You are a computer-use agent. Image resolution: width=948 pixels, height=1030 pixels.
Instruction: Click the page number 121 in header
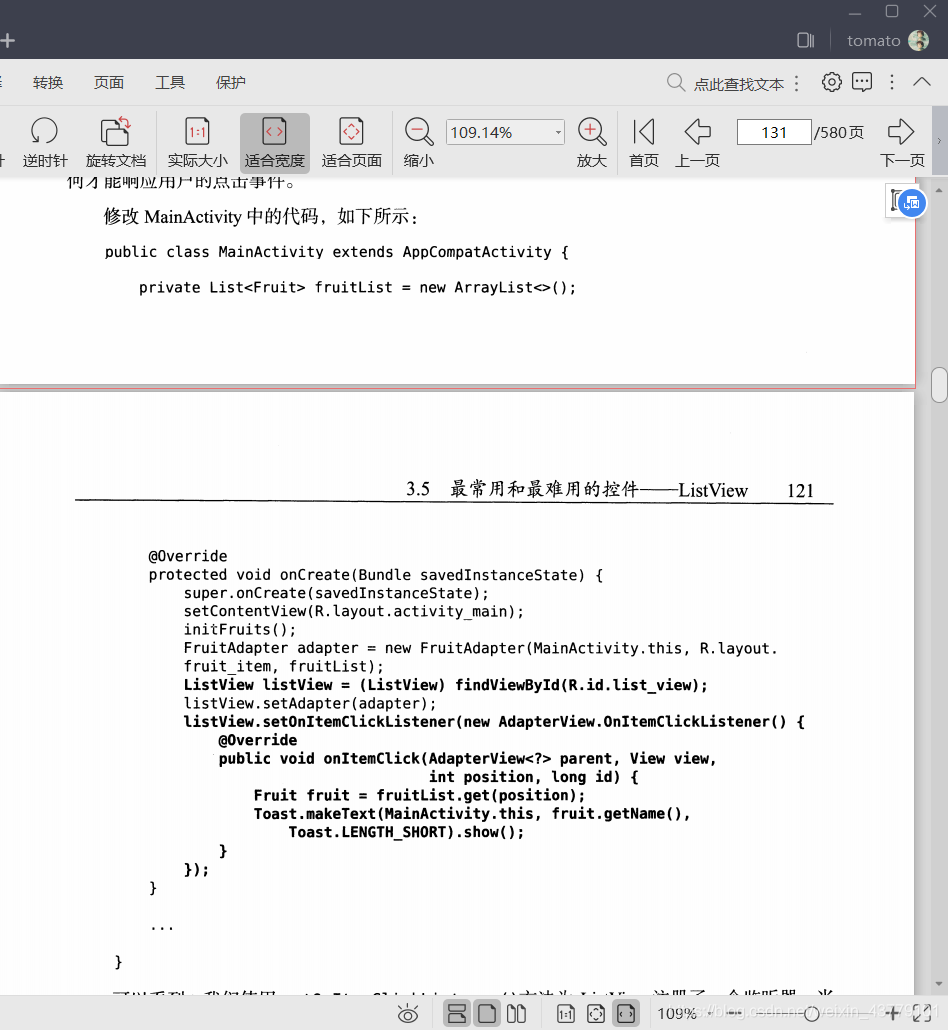[x=800, y=491]
